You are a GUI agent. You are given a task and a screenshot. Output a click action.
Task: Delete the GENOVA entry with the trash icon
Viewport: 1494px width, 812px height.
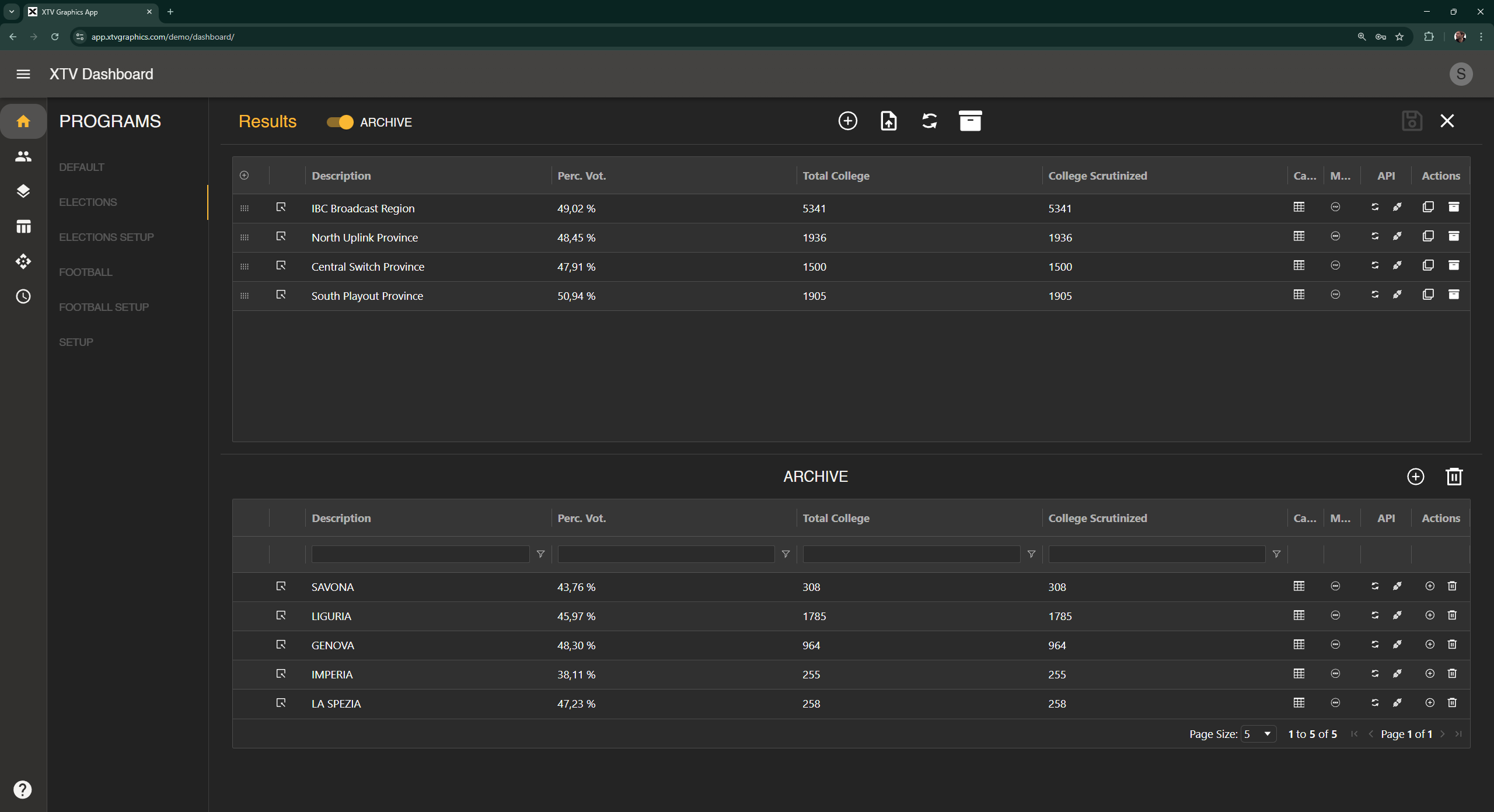tap(1452, 645)
